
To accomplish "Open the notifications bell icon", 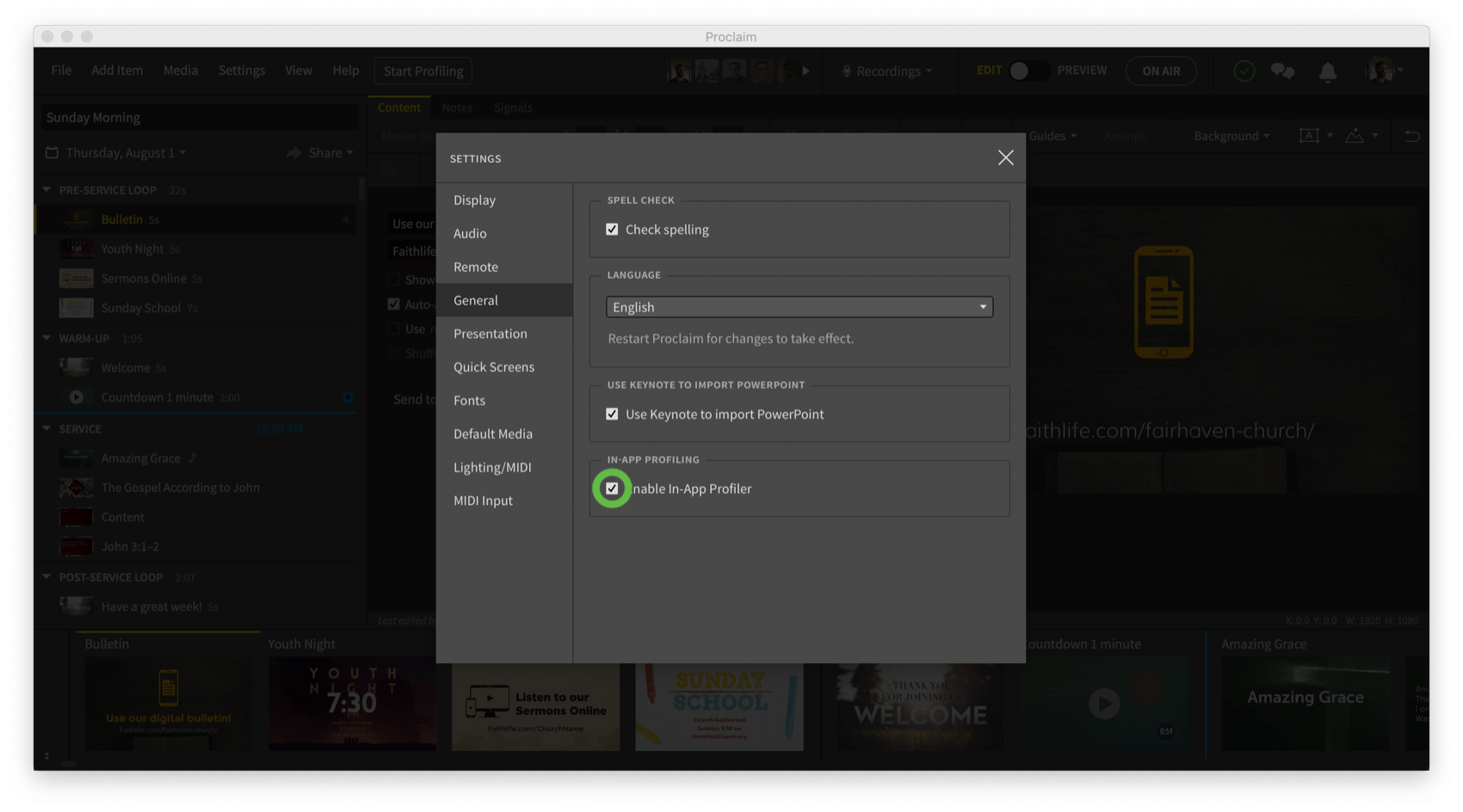I will pos(1328,72).
